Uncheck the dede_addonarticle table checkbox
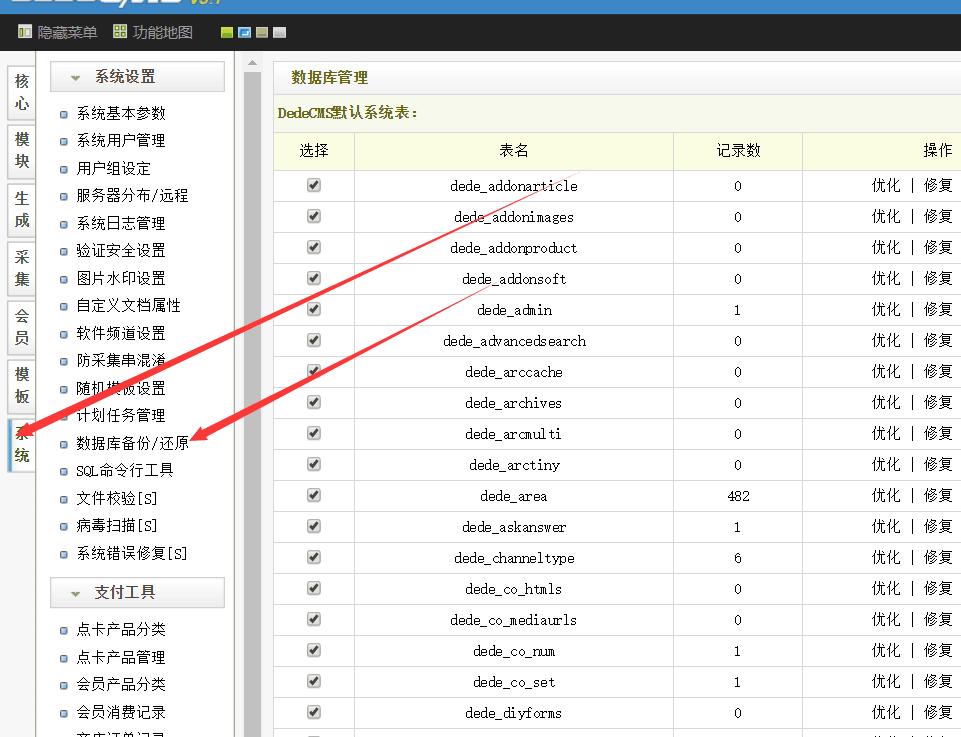Screen dimensions: 961x737 (x=314, y=185)
